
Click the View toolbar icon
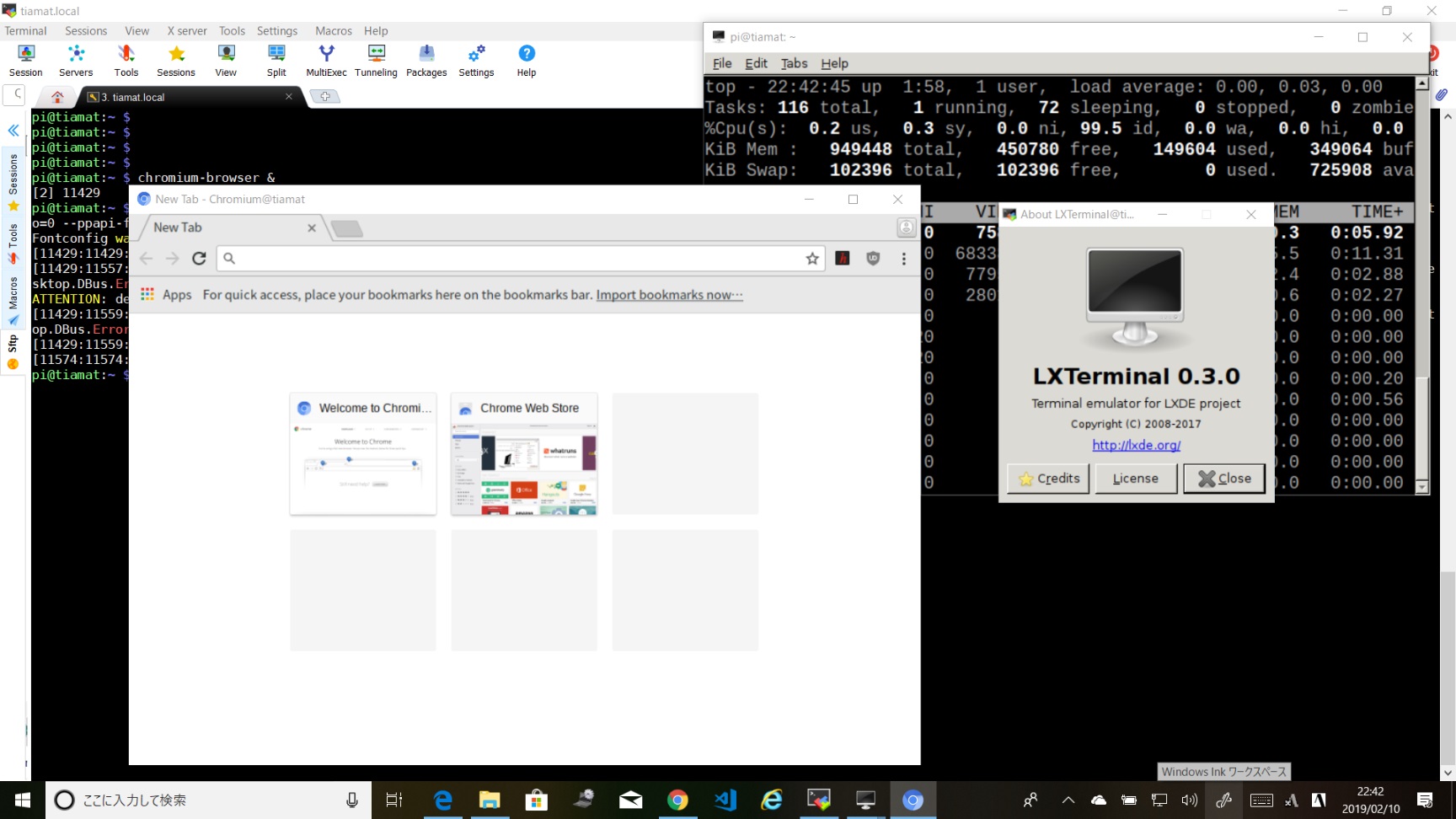[x=226, y=61]
